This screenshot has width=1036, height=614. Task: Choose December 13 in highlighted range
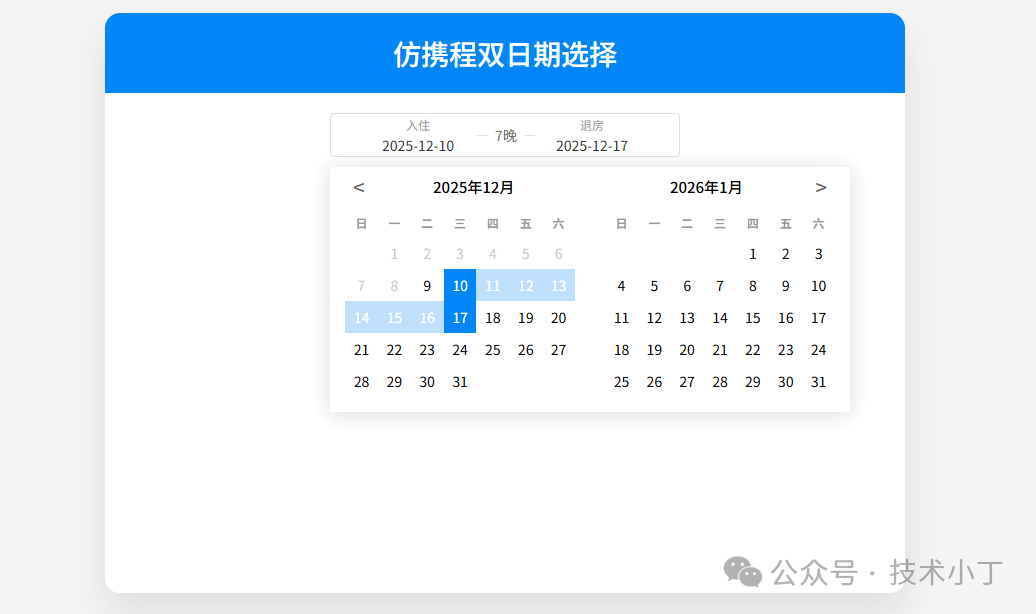(x=559, y=286)
